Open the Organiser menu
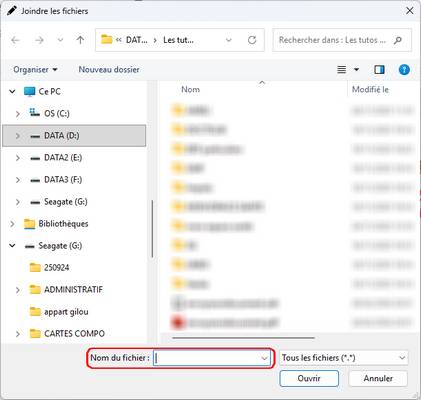The width and height of the screenshot is (421, 400). pos(35,70)
